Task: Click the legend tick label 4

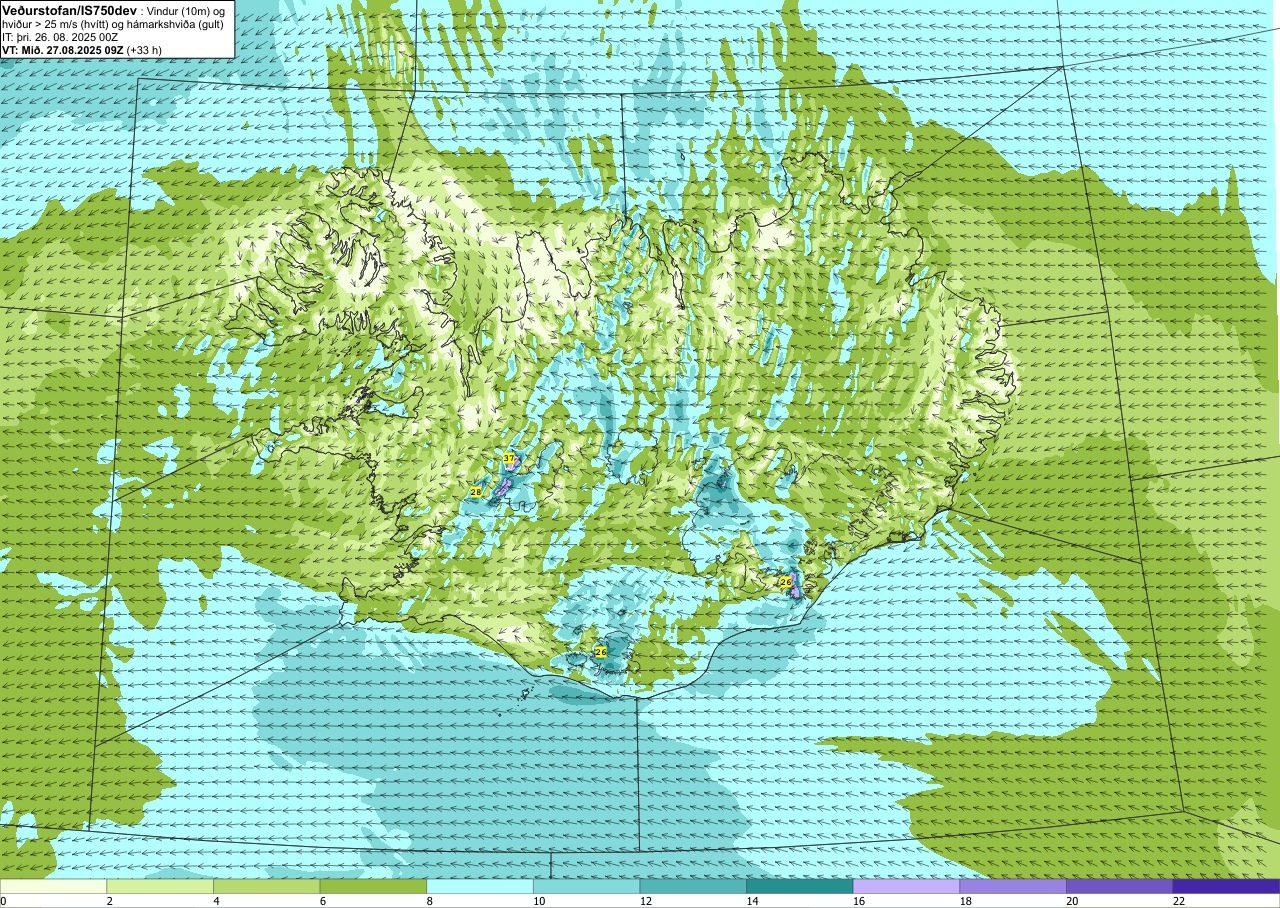Action: pyautogui.click(x=216, y=901)
